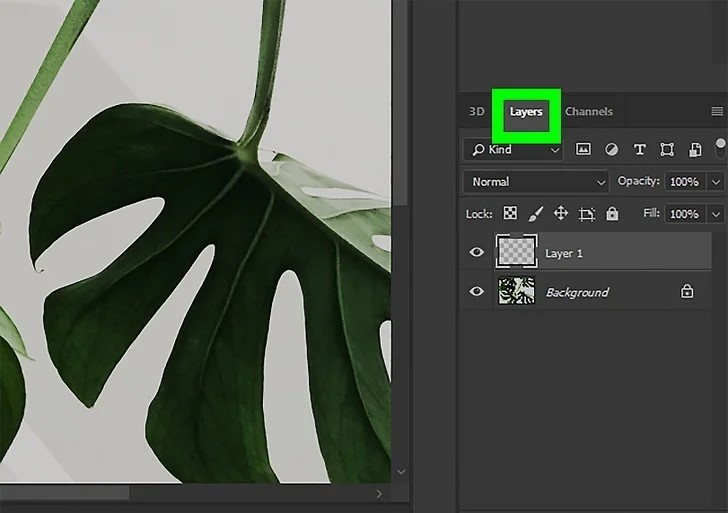The image size is (728, 513).
Task: Hide Layer 1 using eye icon
Action: 477,253
